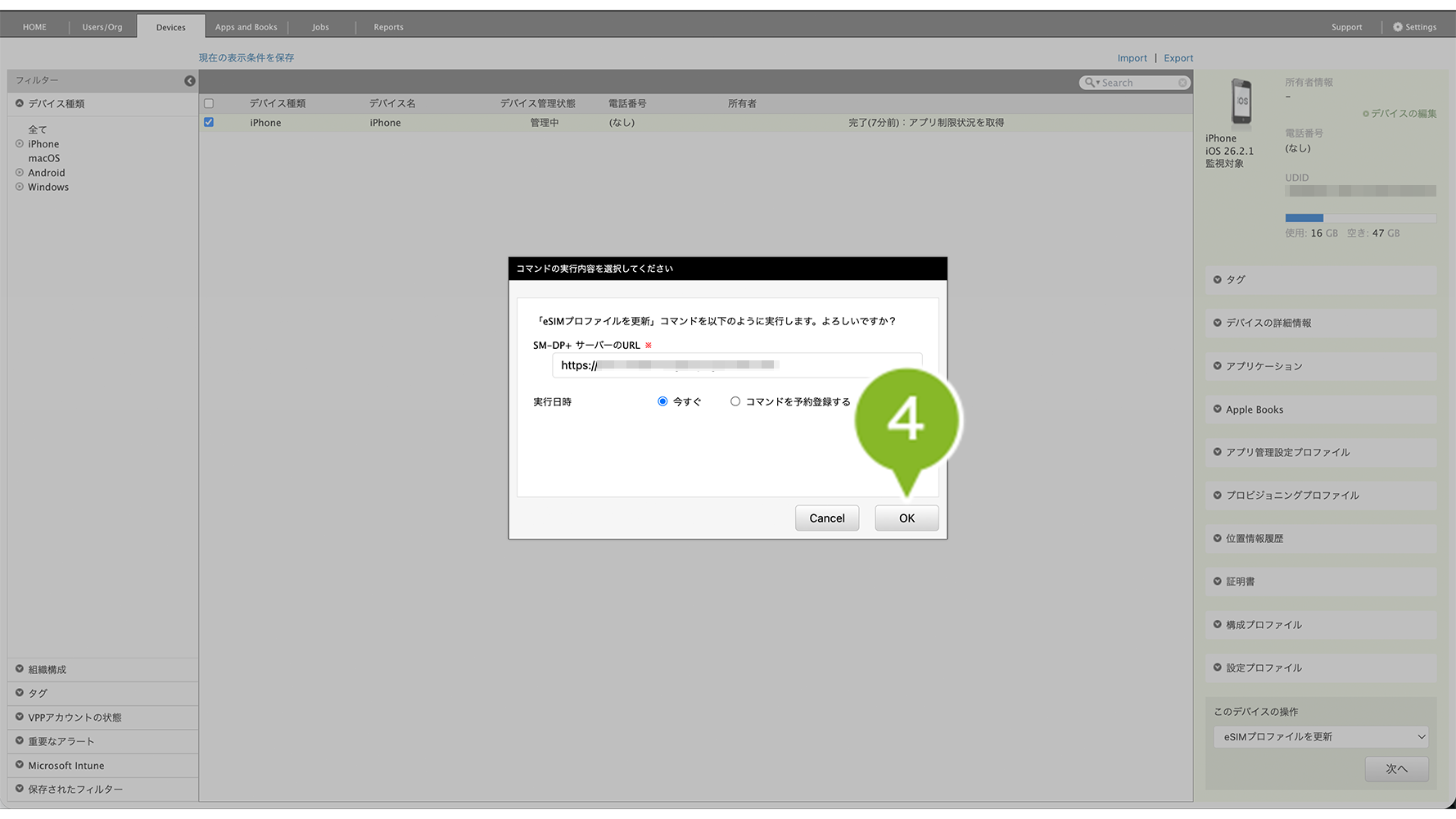This screenshot has height=819, width=1456.
Task: Expand the 重要なアラート filter section
Action: [20, 741]
